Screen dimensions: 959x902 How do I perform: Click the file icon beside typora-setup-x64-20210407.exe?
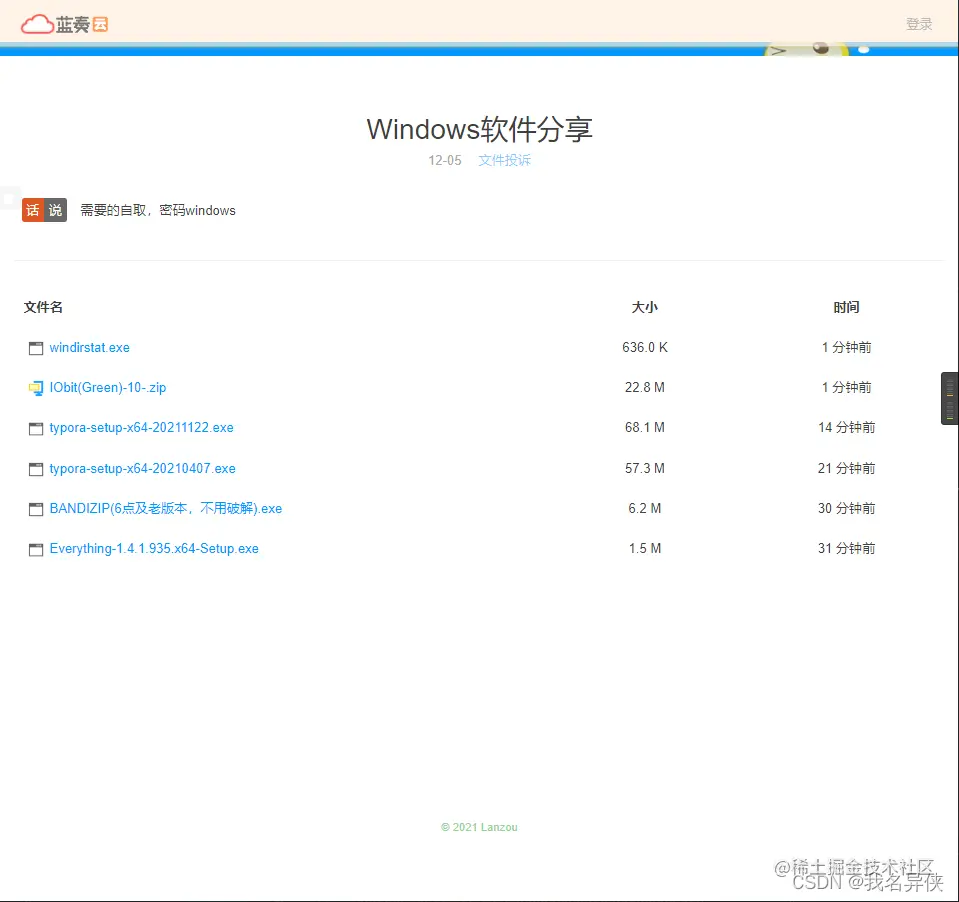point(36,469)
